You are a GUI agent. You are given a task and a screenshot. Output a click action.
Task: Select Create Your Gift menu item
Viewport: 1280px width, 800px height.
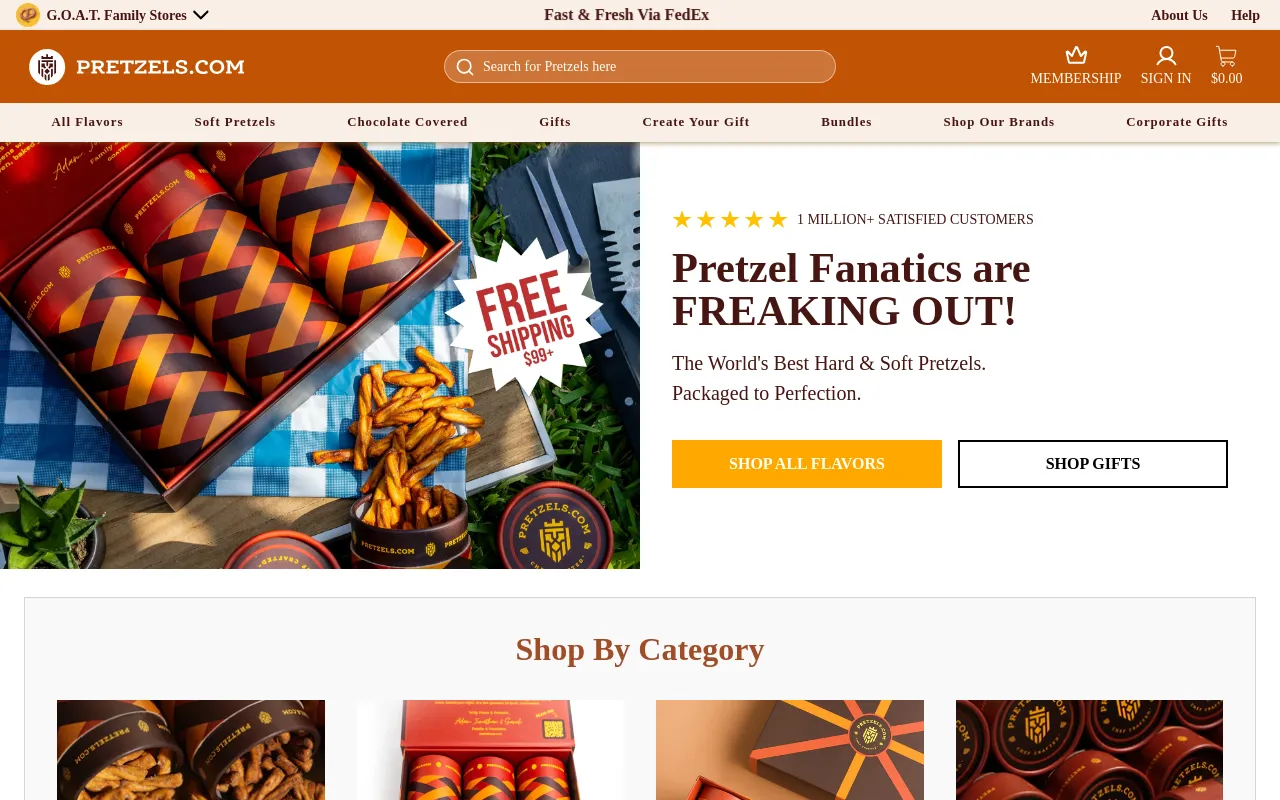[696, 122]
